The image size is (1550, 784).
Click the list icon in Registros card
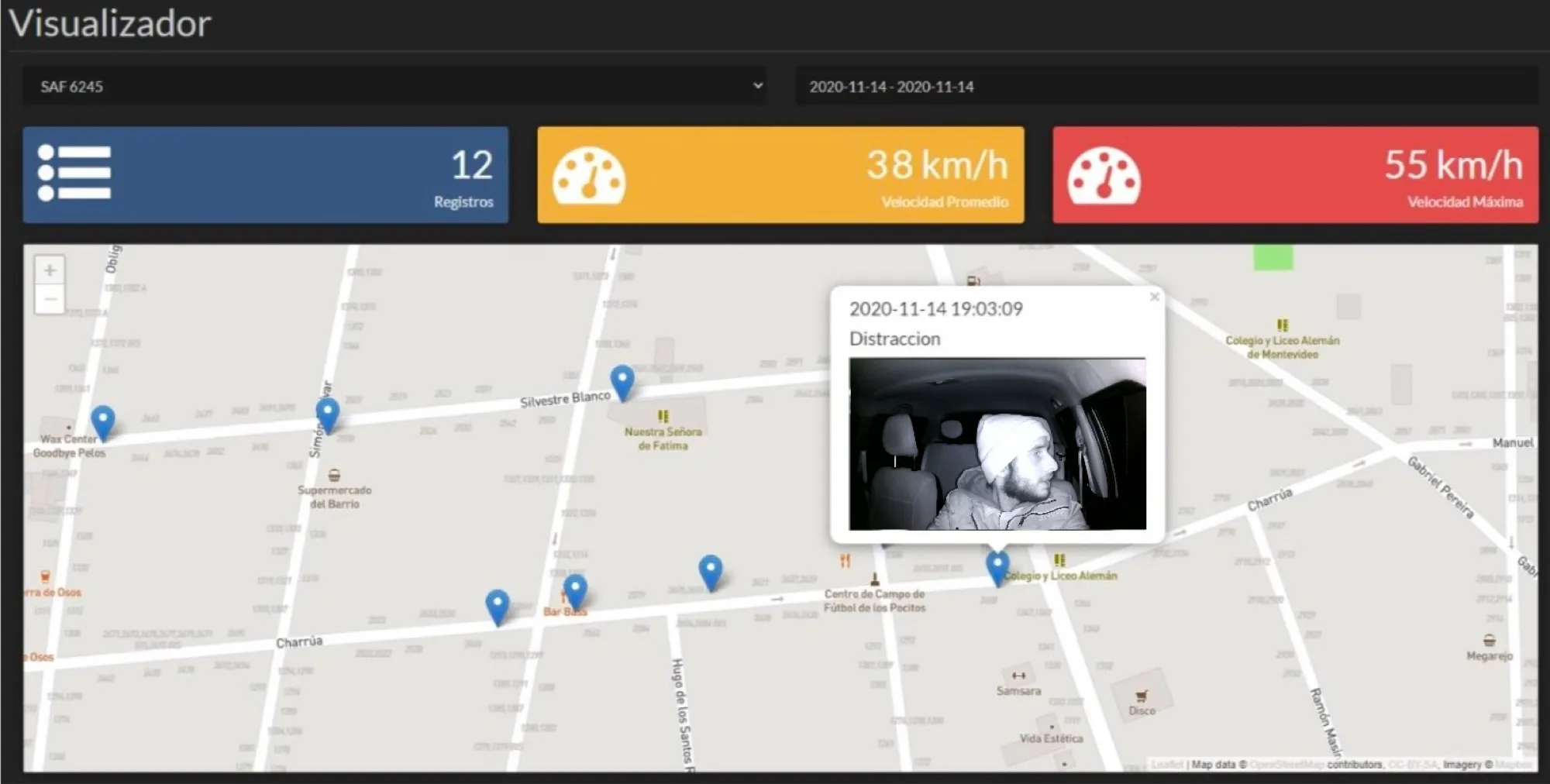(x=74, y=173)
